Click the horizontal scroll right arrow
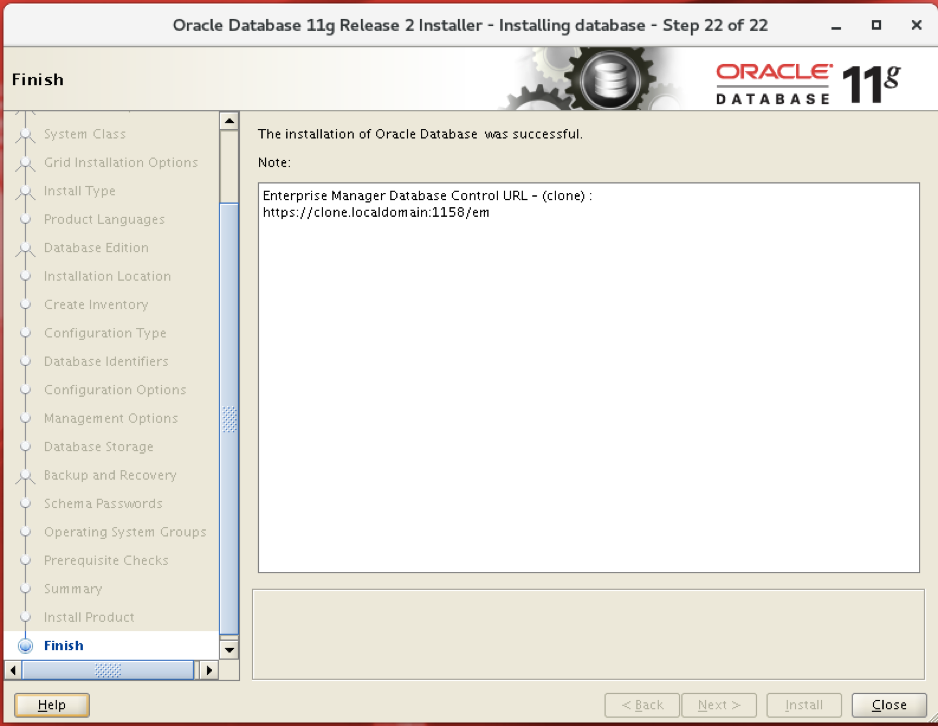Screen dimensions: 938x726 [x=209, y=670]
